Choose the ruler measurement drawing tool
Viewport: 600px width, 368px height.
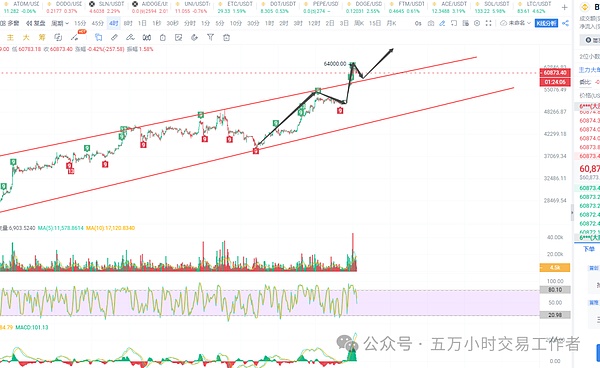[x=114, y=37]
